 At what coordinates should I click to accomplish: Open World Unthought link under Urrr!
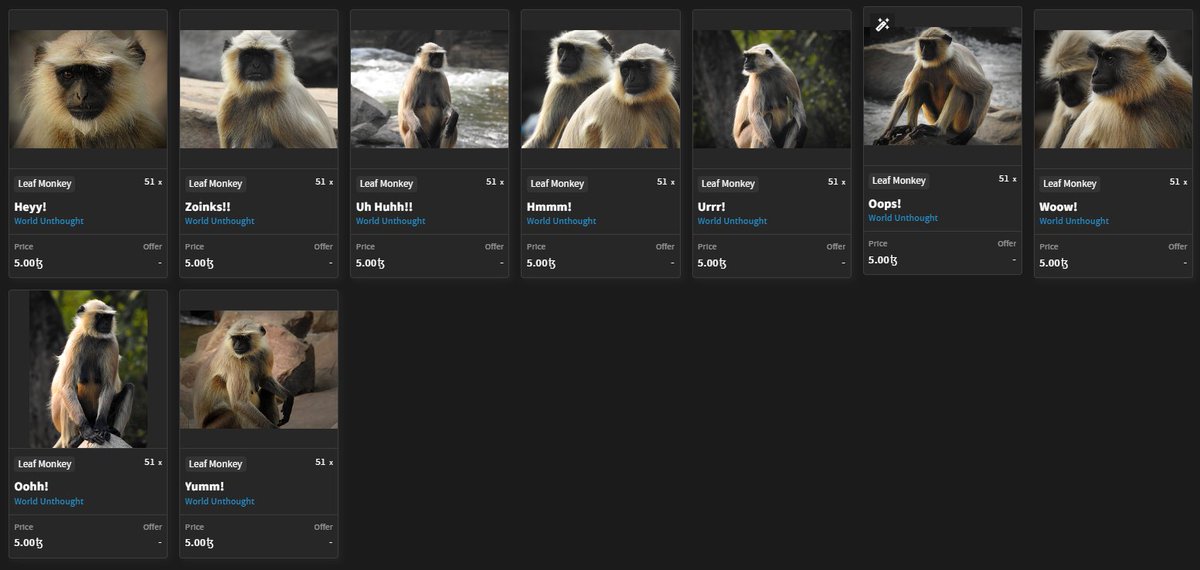(733, 221)
